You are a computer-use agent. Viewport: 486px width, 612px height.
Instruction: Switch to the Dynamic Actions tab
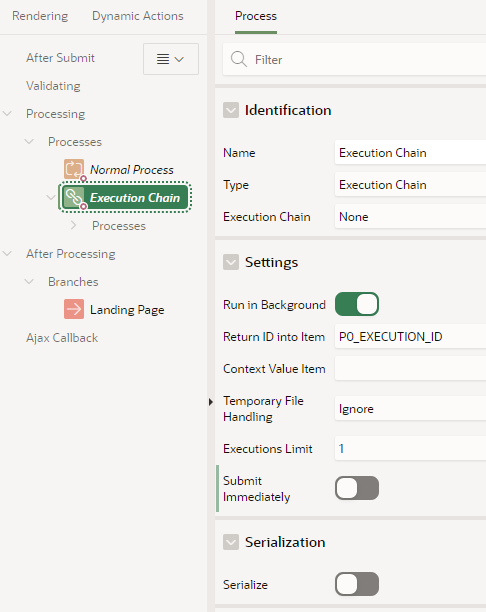(x=137, y=16)
